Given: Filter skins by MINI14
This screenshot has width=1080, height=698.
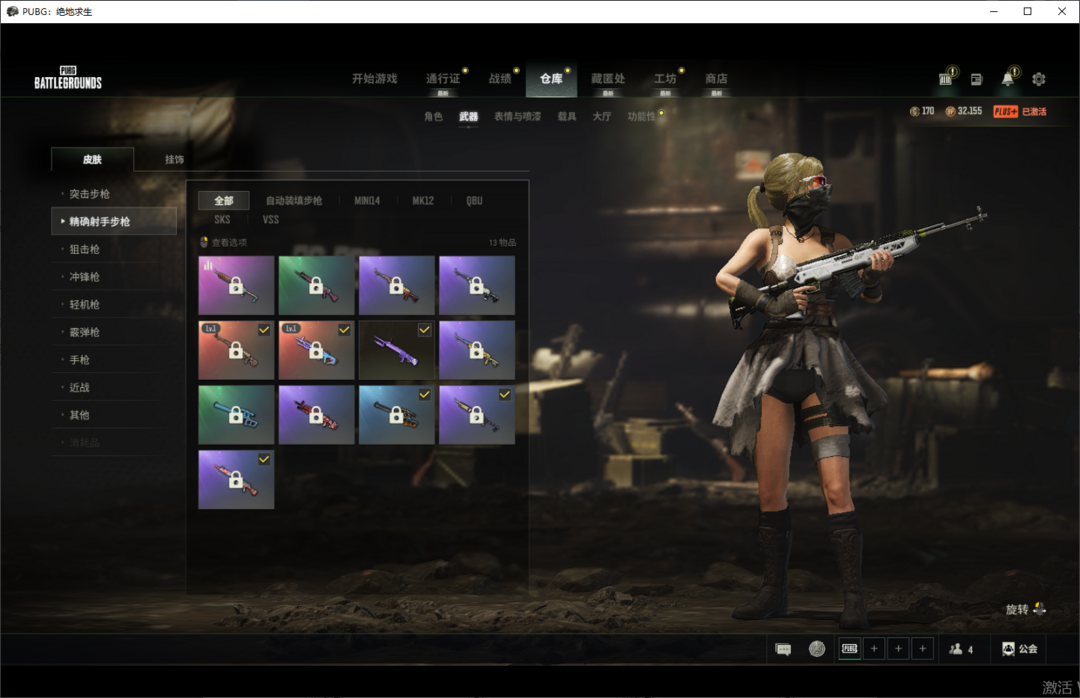Looking at the screenshot, I should pyautogui.click(x=367, y=201).
